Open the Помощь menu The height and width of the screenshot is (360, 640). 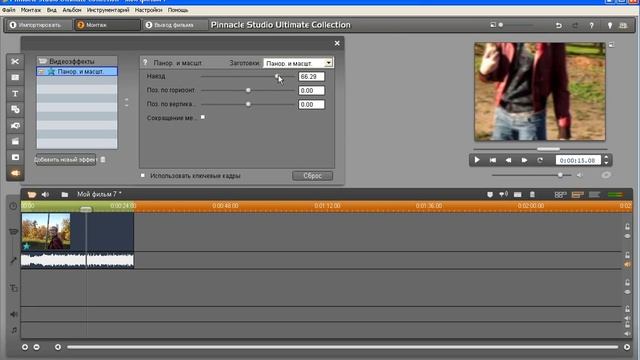(x=178, y=10)
